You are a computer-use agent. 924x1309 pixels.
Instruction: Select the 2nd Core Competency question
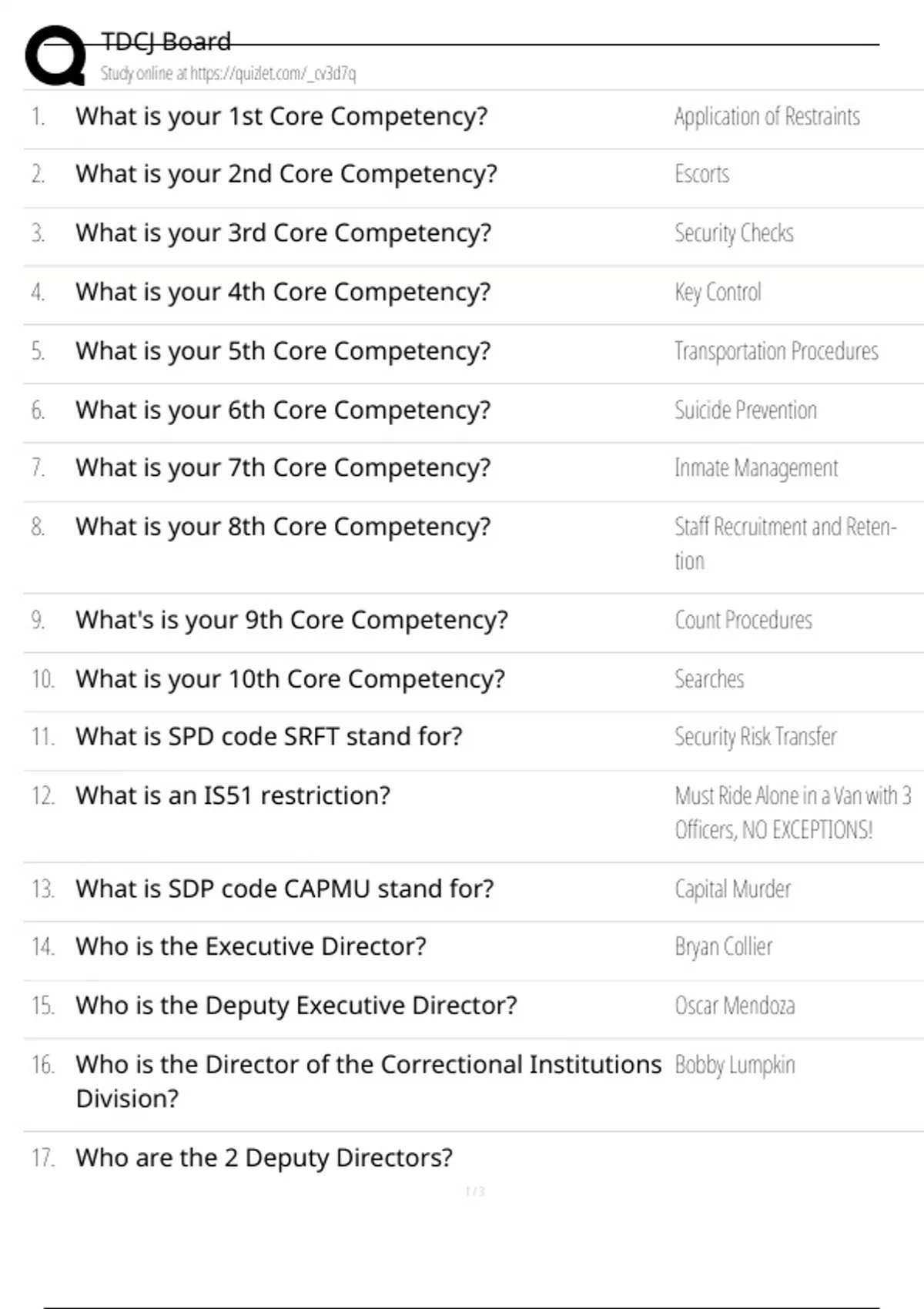(286, 174)
